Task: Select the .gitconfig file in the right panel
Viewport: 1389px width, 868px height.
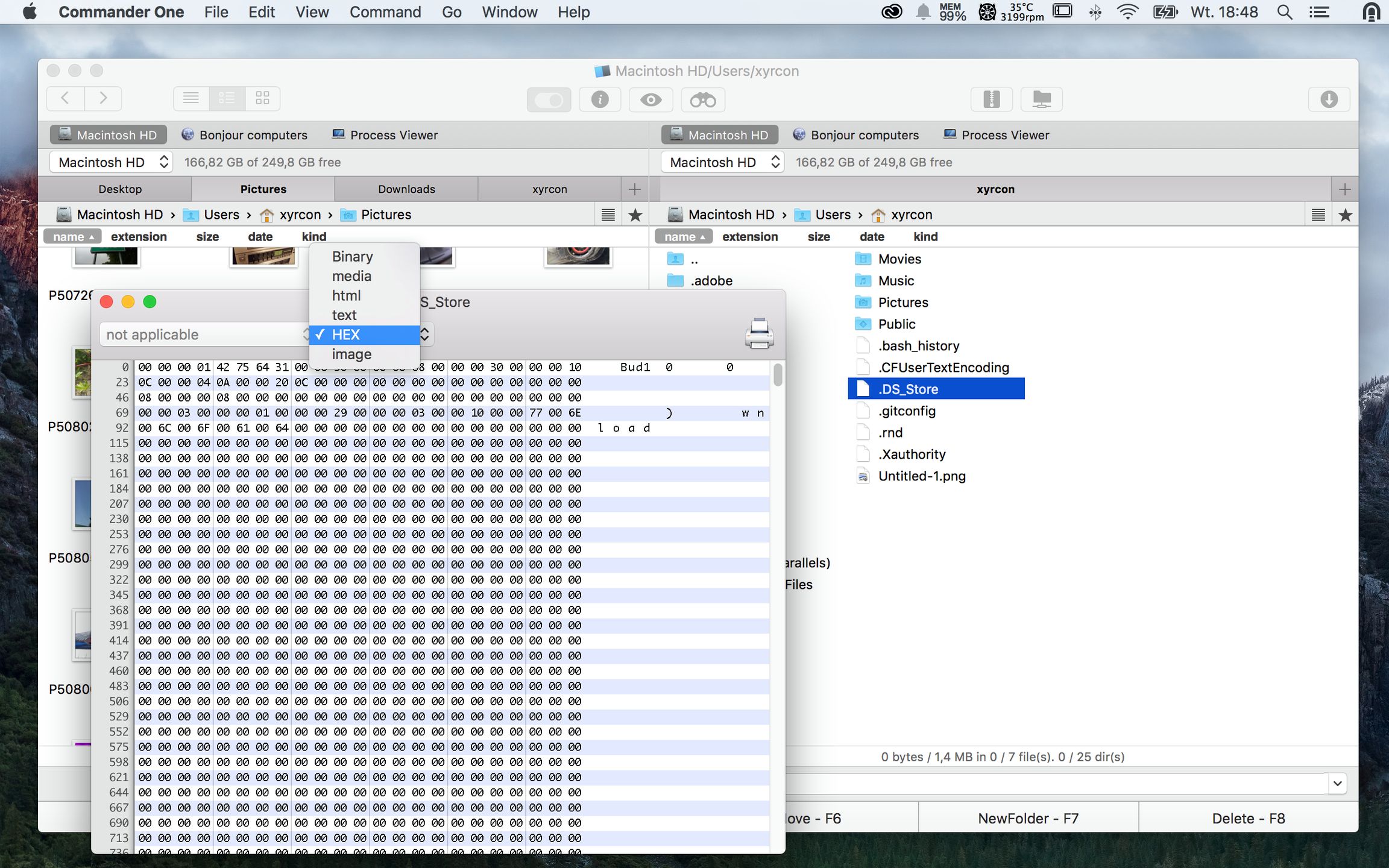Action: tap(906, 411)
